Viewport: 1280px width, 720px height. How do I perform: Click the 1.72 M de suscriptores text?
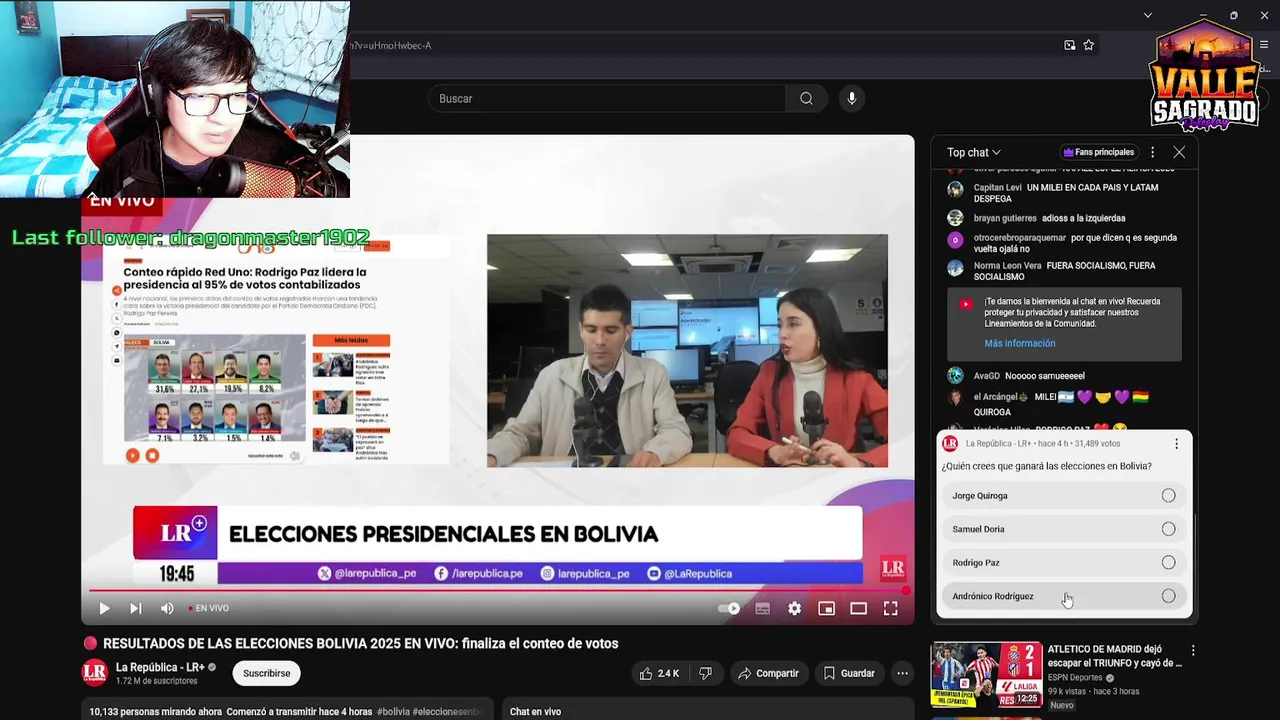(157, 681)
